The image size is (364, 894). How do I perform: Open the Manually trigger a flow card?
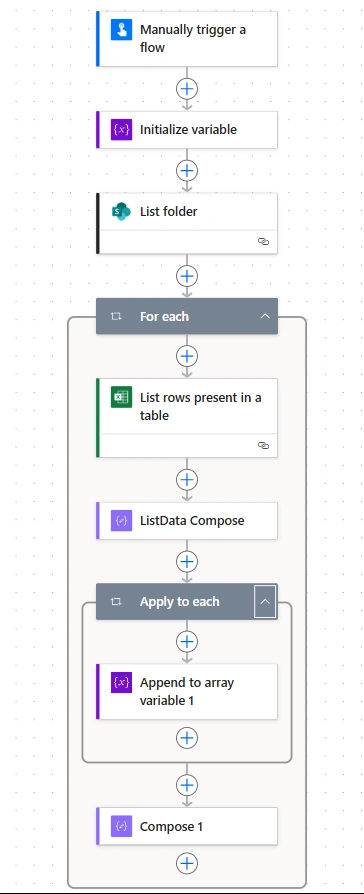click(x=187, y=39)
